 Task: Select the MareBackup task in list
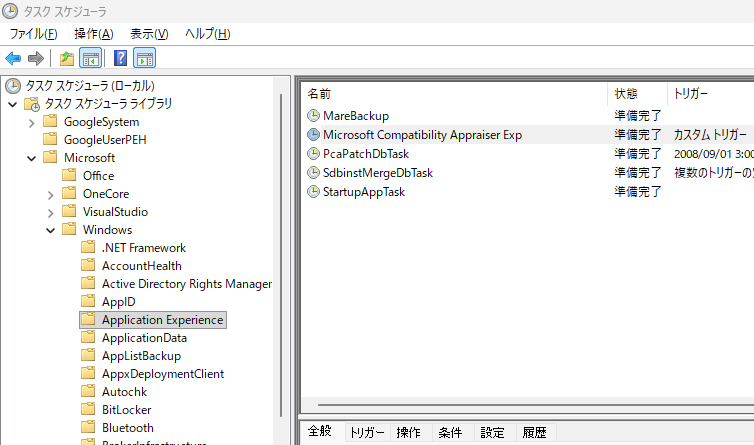(355, 116)
